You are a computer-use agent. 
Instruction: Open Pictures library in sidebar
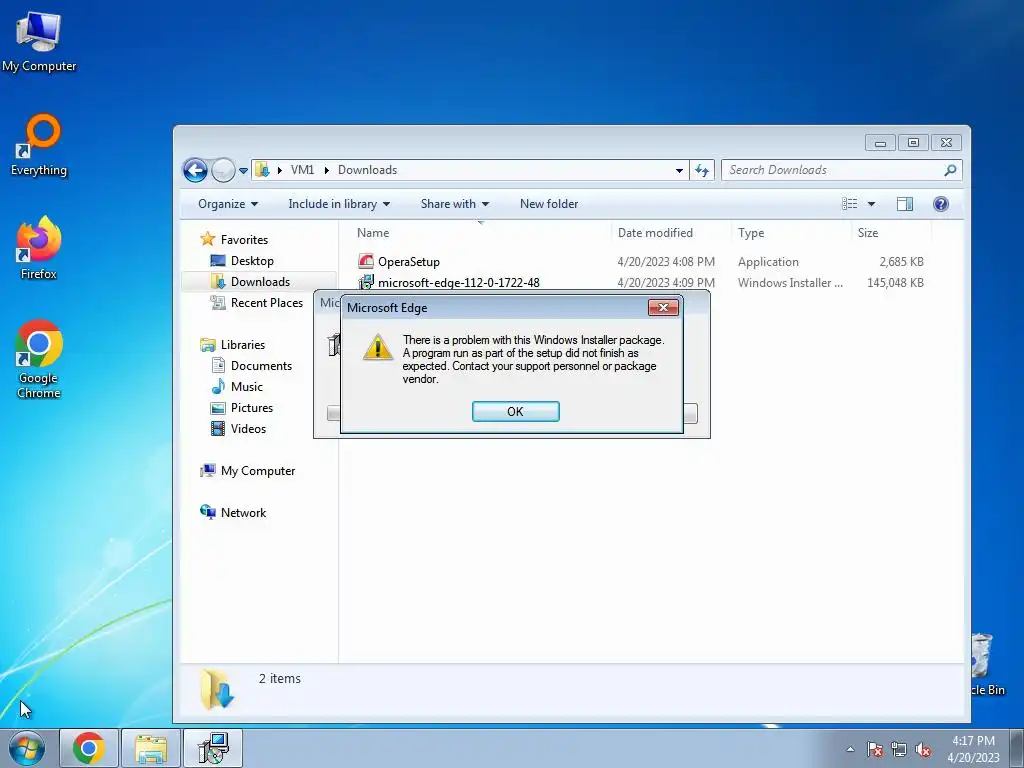[x=251, y=408]
